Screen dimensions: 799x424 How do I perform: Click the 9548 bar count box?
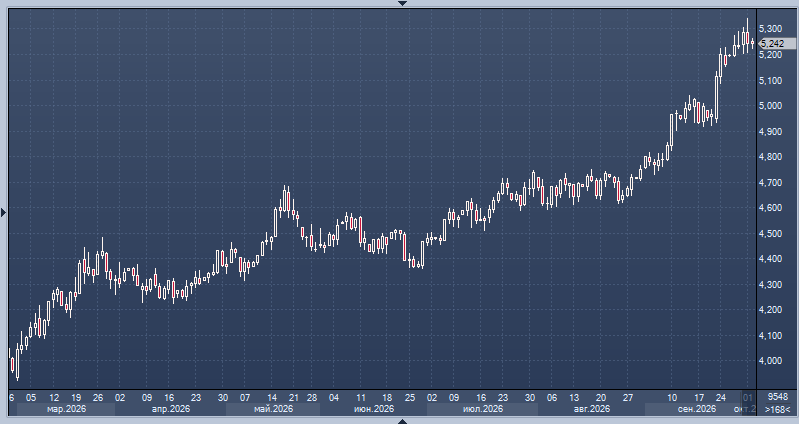778,397
